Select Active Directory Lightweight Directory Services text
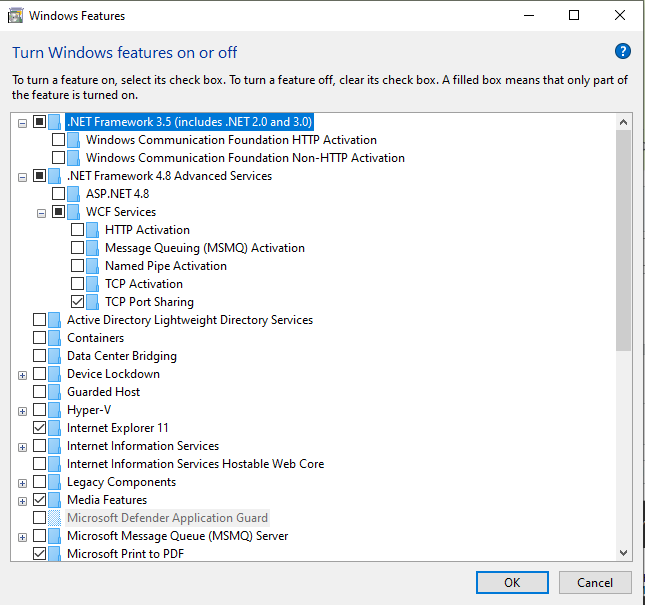 [x=190, y=320]
